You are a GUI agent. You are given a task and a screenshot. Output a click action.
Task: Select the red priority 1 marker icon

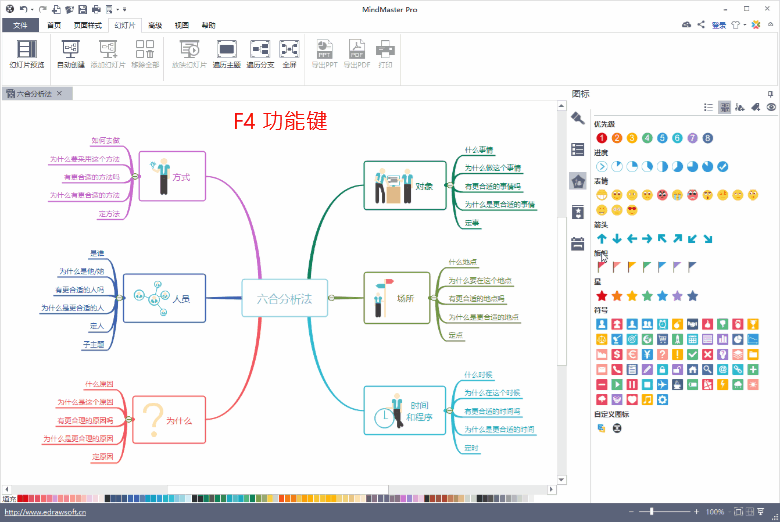click(x=602, y=138)
